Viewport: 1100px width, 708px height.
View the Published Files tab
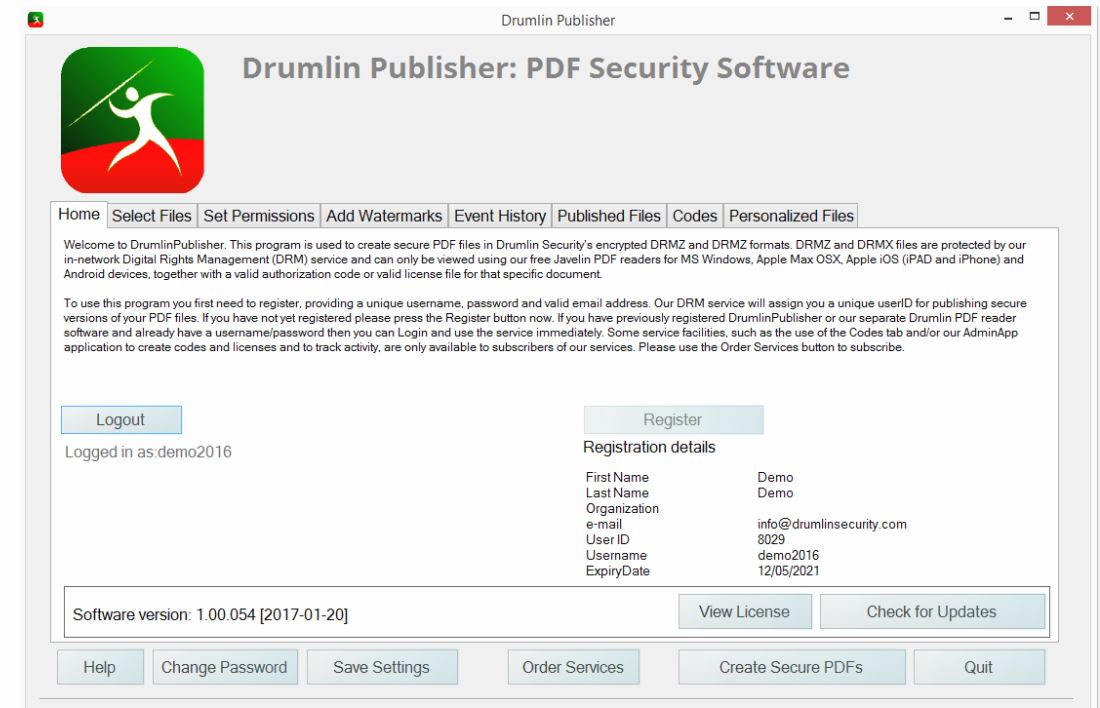pyautogui.click(x=609, y=216)
